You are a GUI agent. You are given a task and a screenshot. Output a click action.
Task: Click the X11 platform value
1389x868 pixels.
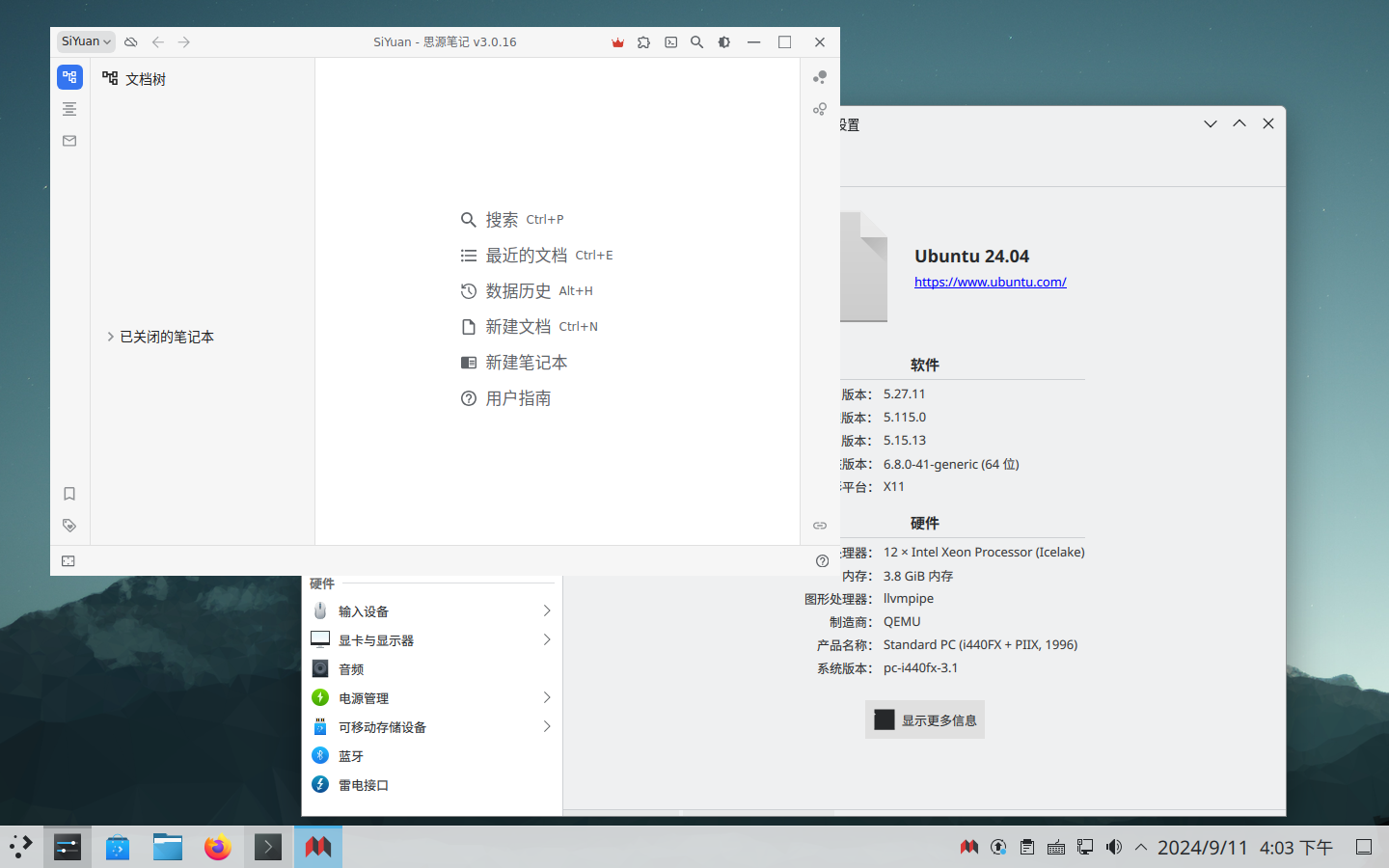coord(893,486)
